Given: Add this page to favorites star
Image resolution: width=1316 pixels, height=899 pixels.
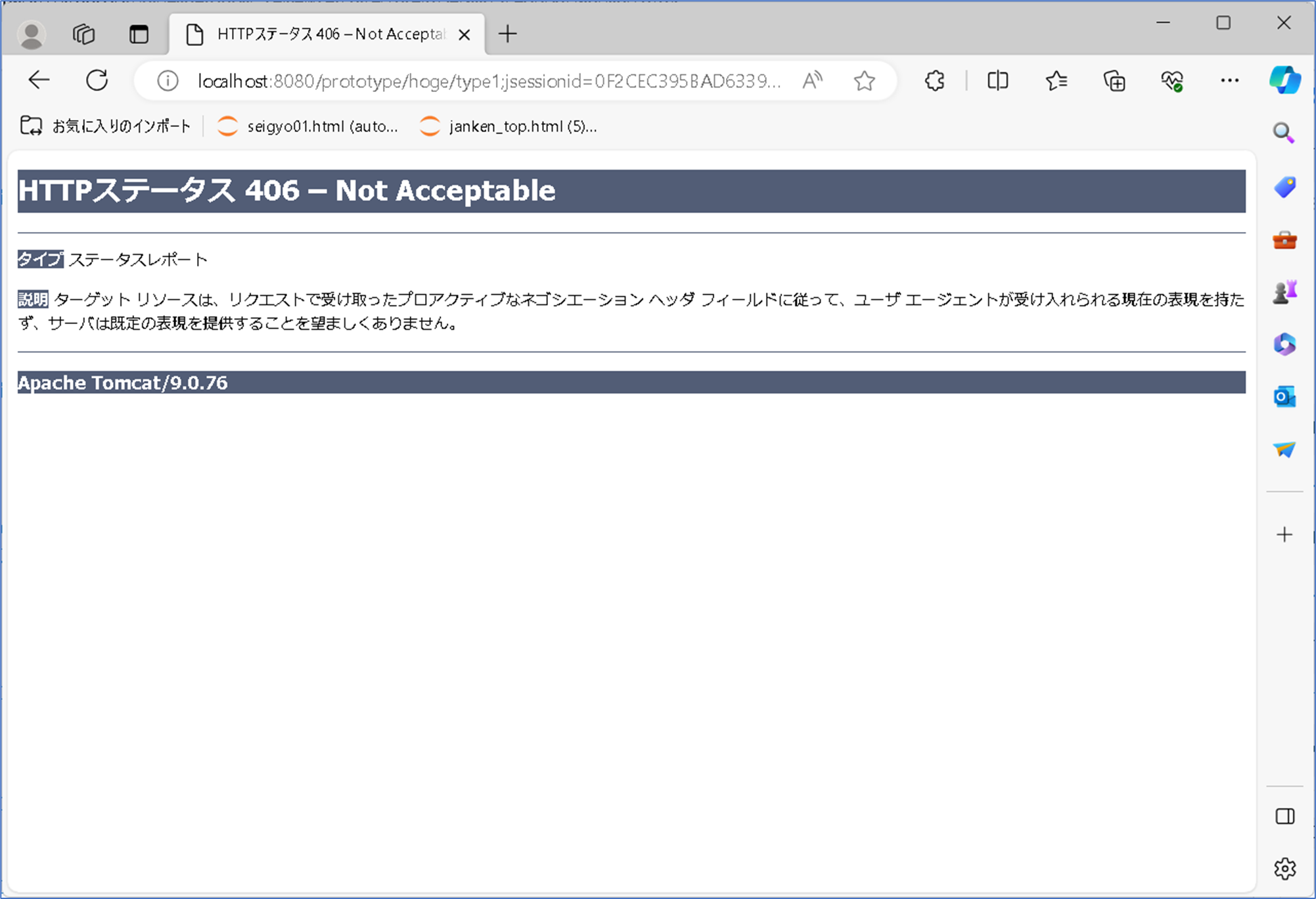Looking at the screenshot, I should (x=864, y=81).
